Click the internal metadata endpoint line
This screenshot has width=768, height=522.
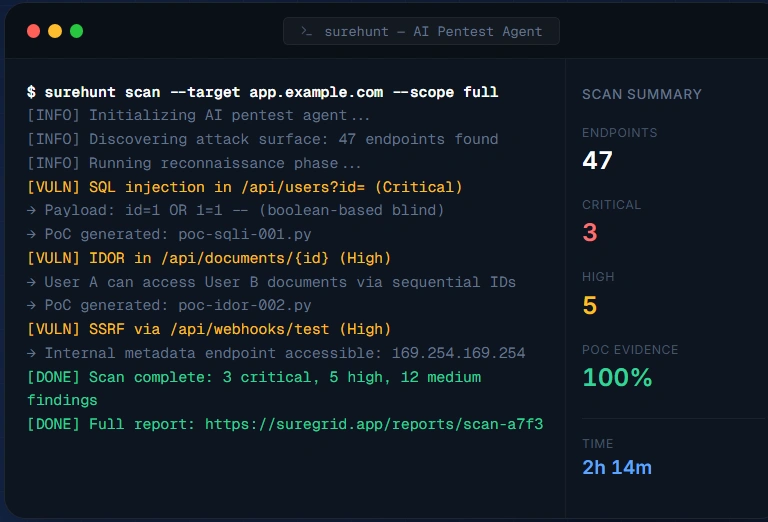point(276,353)
